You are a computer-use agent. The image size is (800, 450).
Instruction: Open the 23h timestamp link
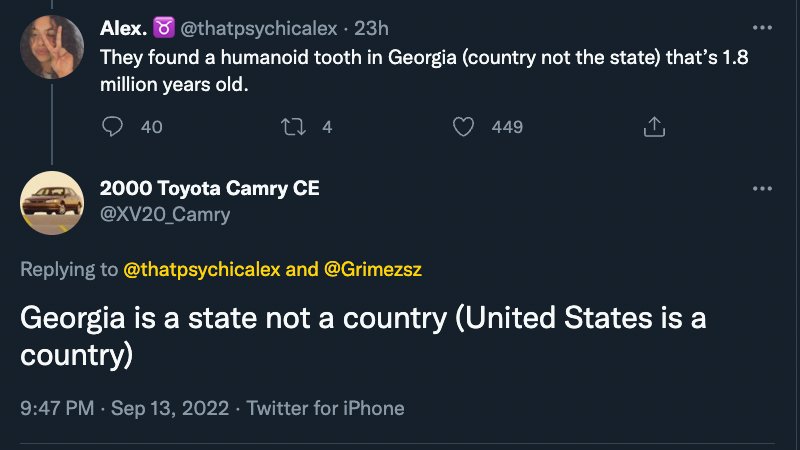click(x=371, y=28)
